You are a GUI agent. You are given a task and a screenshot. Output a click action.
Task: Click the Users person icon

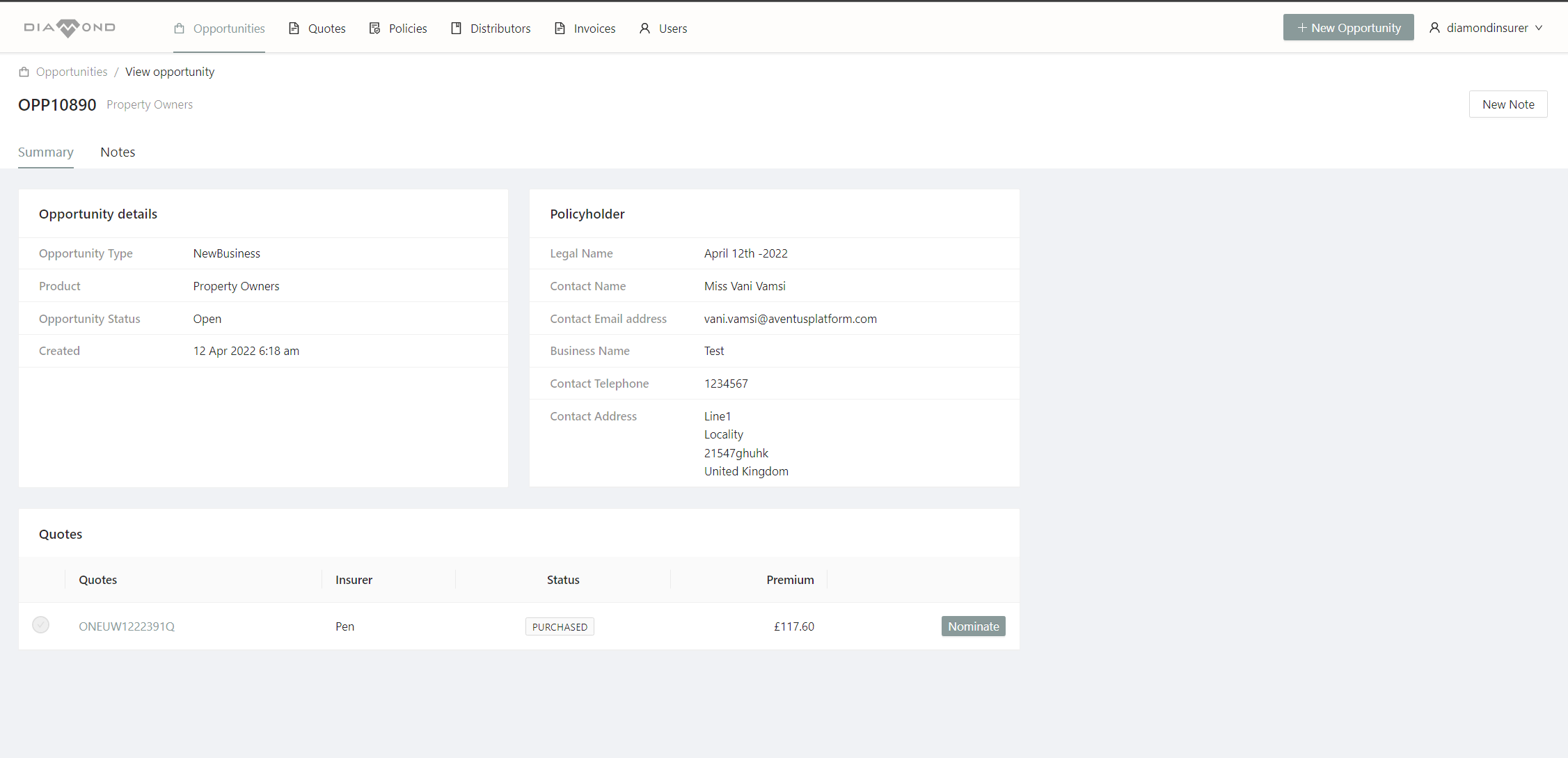(644, 29)
